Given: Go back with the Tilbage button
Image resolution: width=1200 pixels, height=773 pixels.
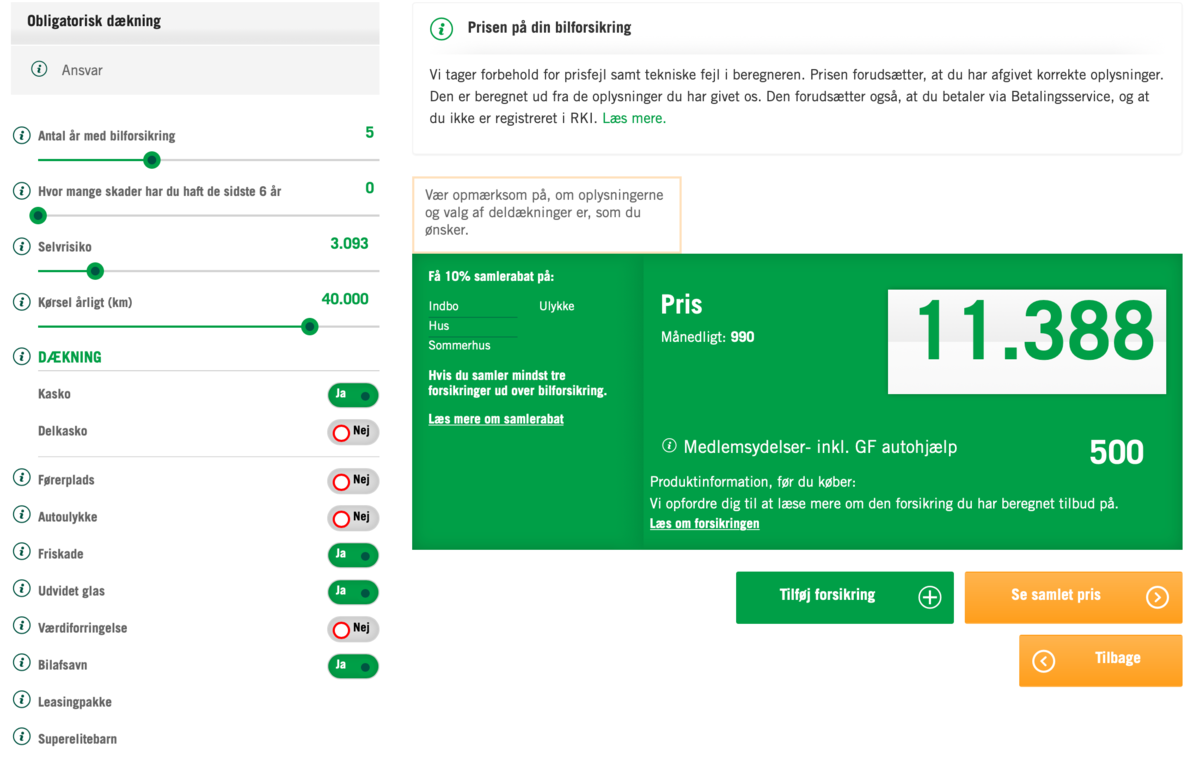Looking at the screenshot, I should [x=1100, y=660].
